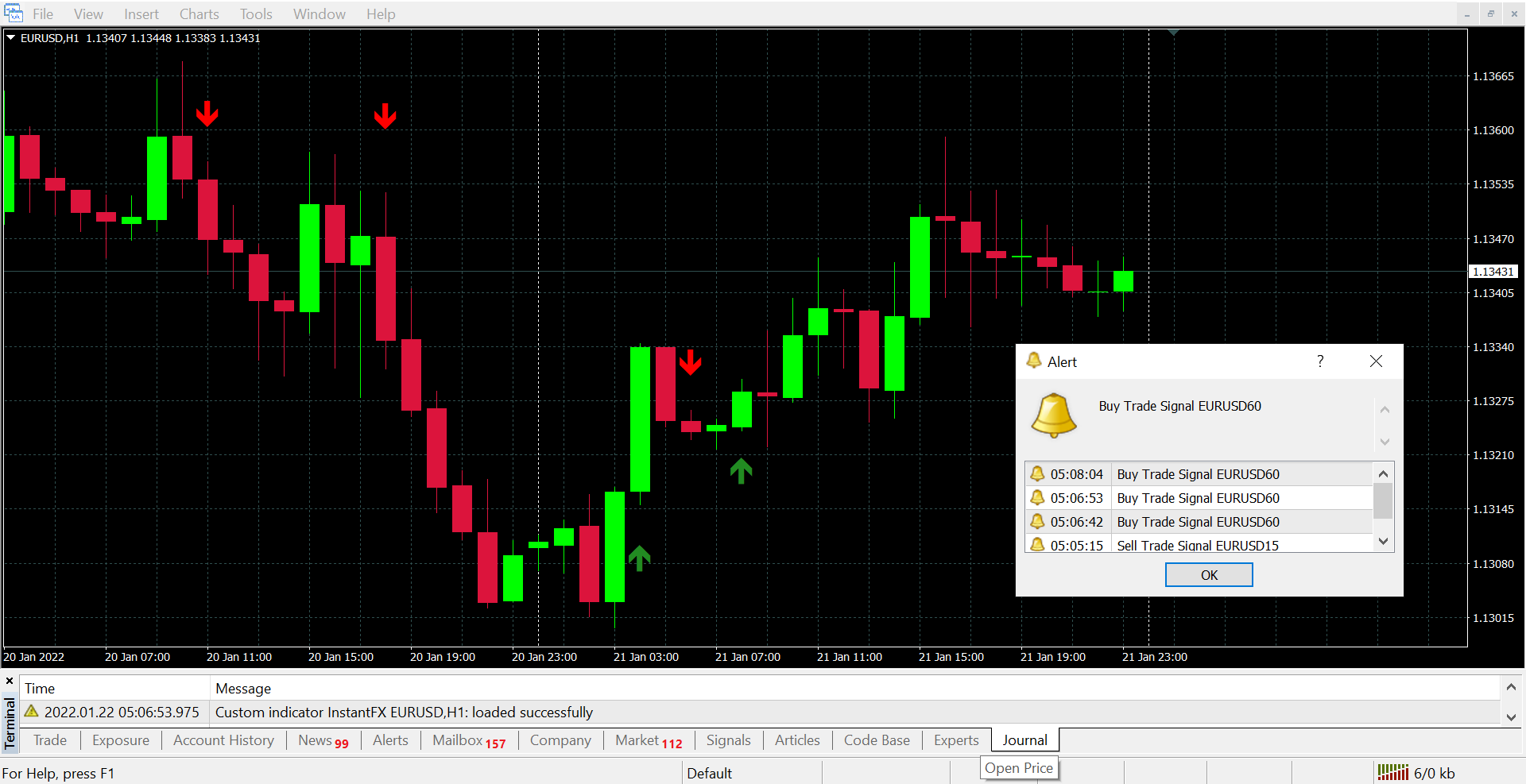The width and height of the screenshot is (1526, 784).
Task: Click the MetaTrader app icon in menu bar
Action: click(x=14, y=14)
